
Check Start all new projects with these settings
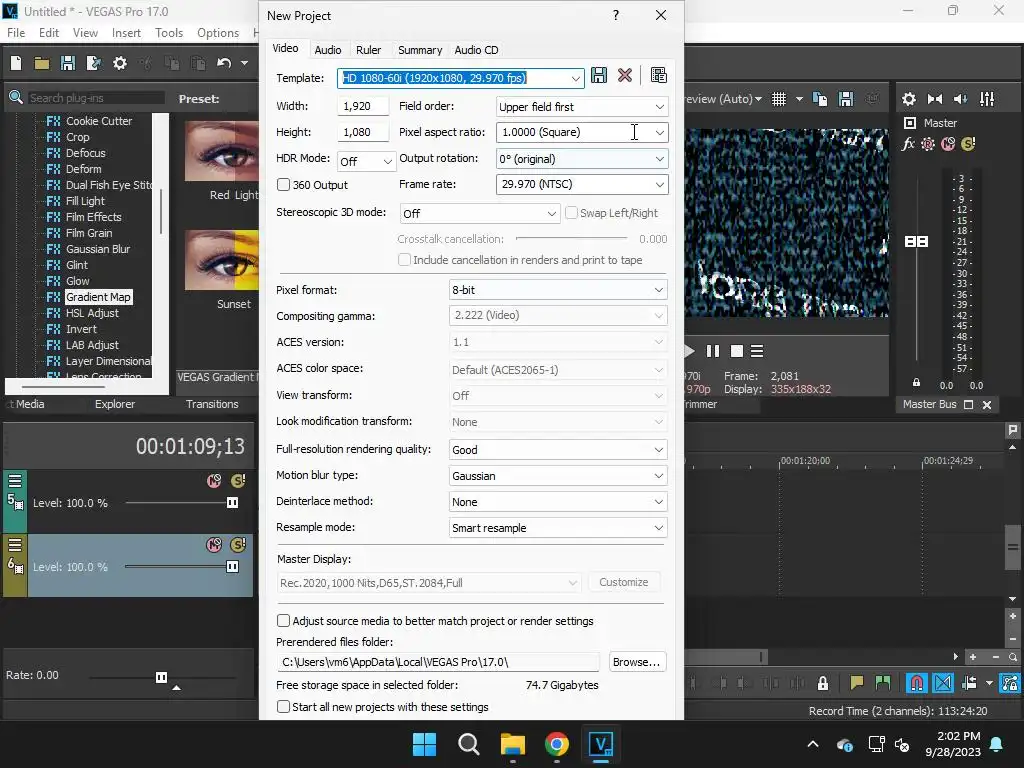pos(283,707)
